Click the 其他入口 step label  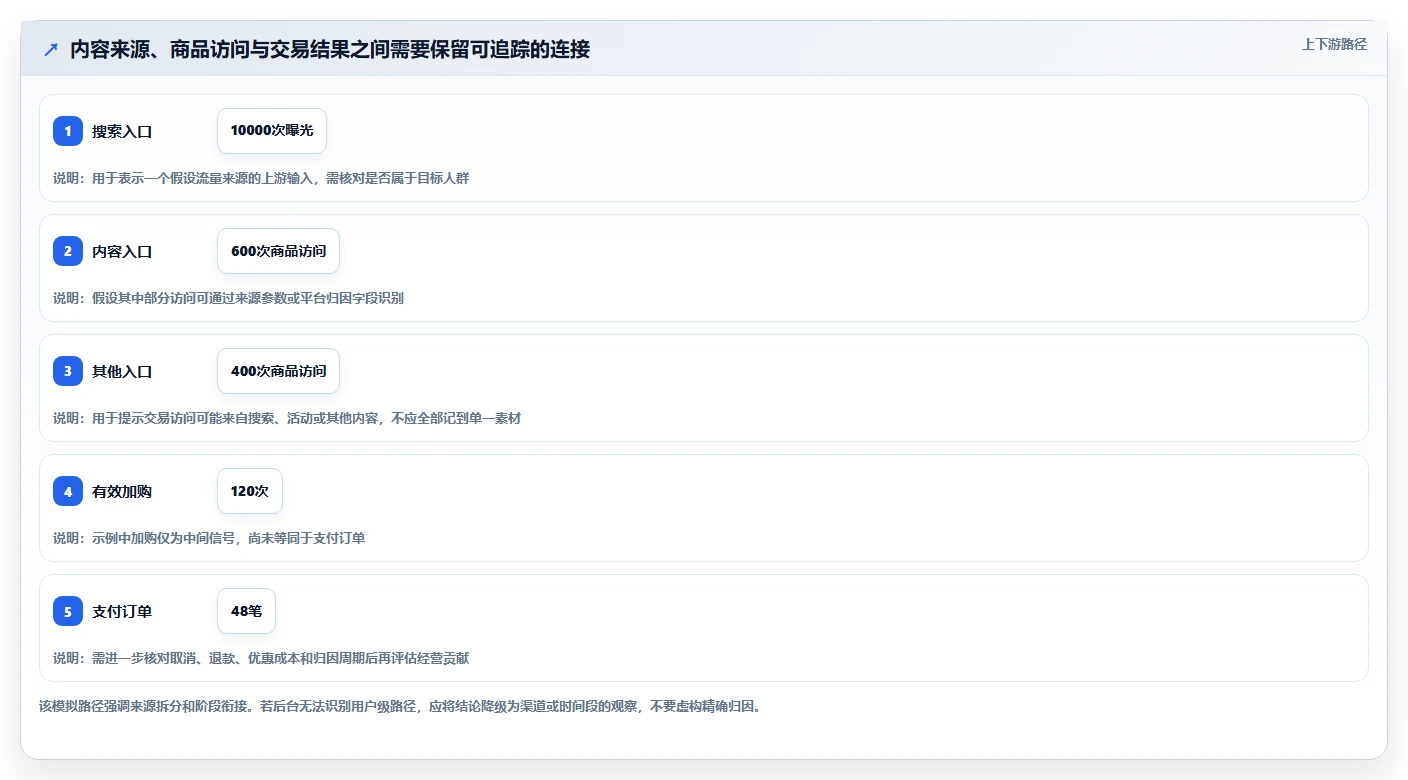pos(122,371)
